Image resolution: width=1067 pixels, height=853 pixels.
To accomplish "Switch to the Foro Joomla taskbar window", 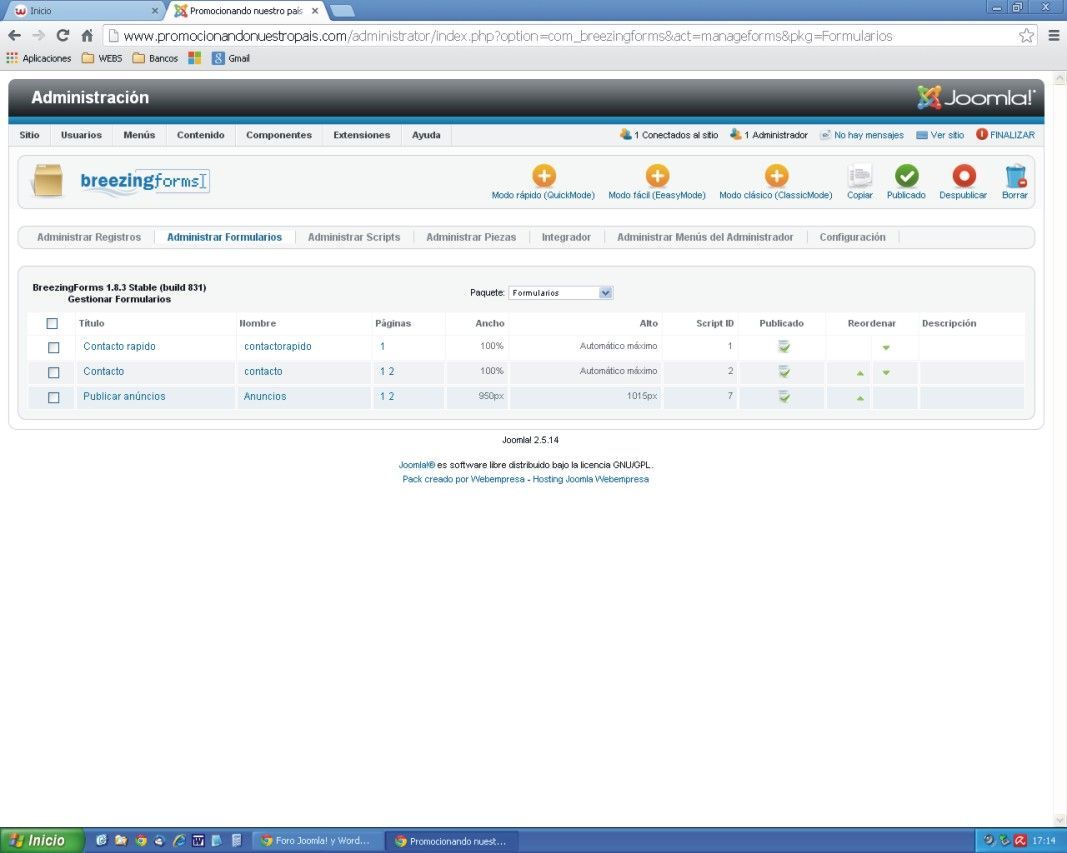I will pos(316,841).
